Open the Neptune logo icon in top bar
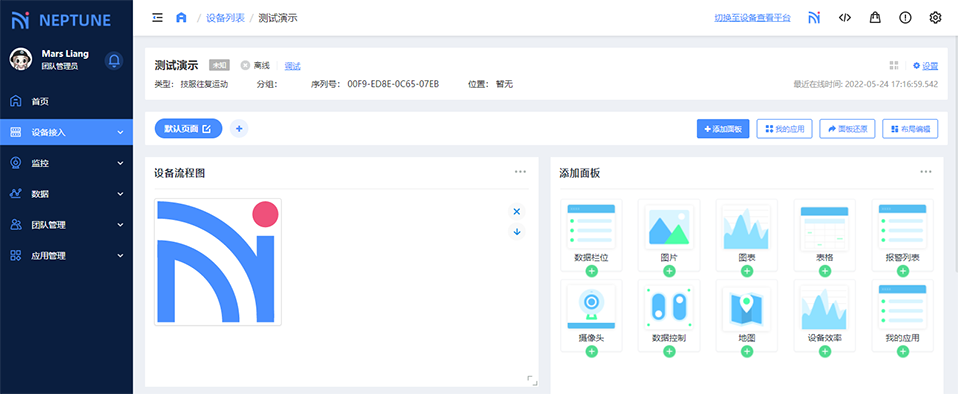This screenshot has height=394, width=958. (x=814, y=18)
